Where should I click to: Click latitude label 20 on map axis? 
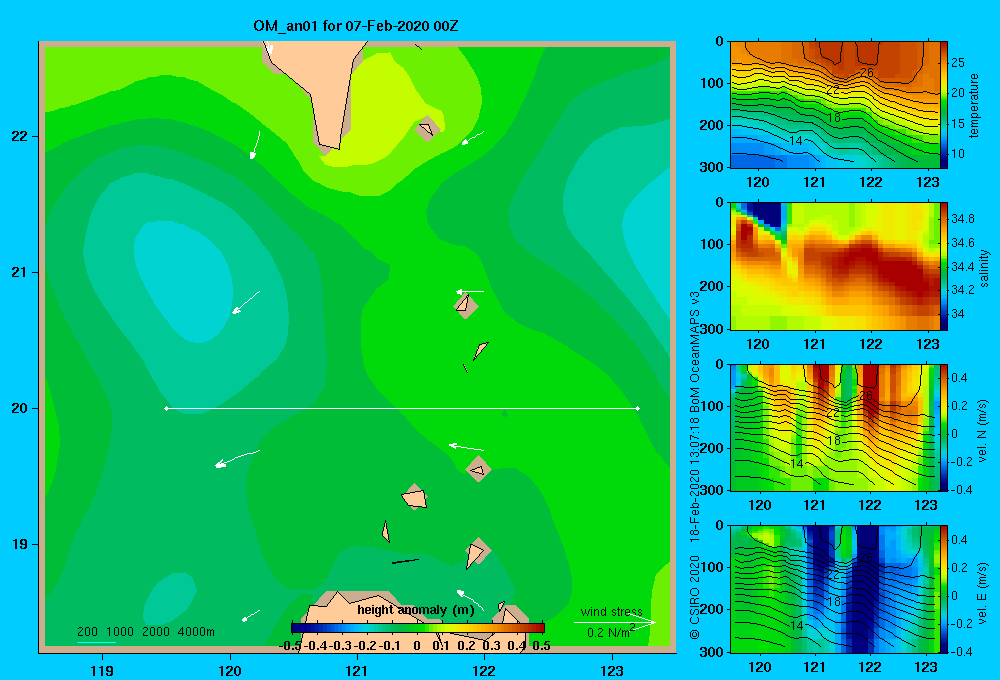click(x=20, y=408)
